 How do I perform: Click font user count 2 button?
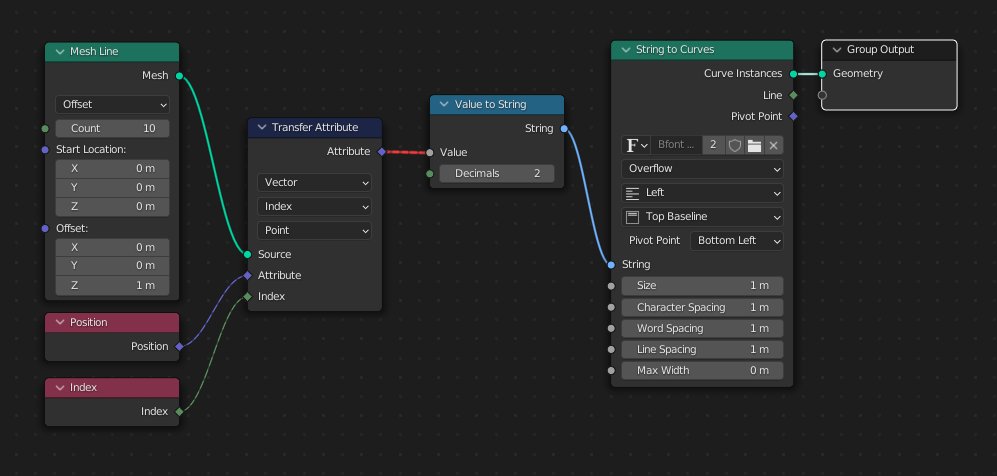point(713,145)
